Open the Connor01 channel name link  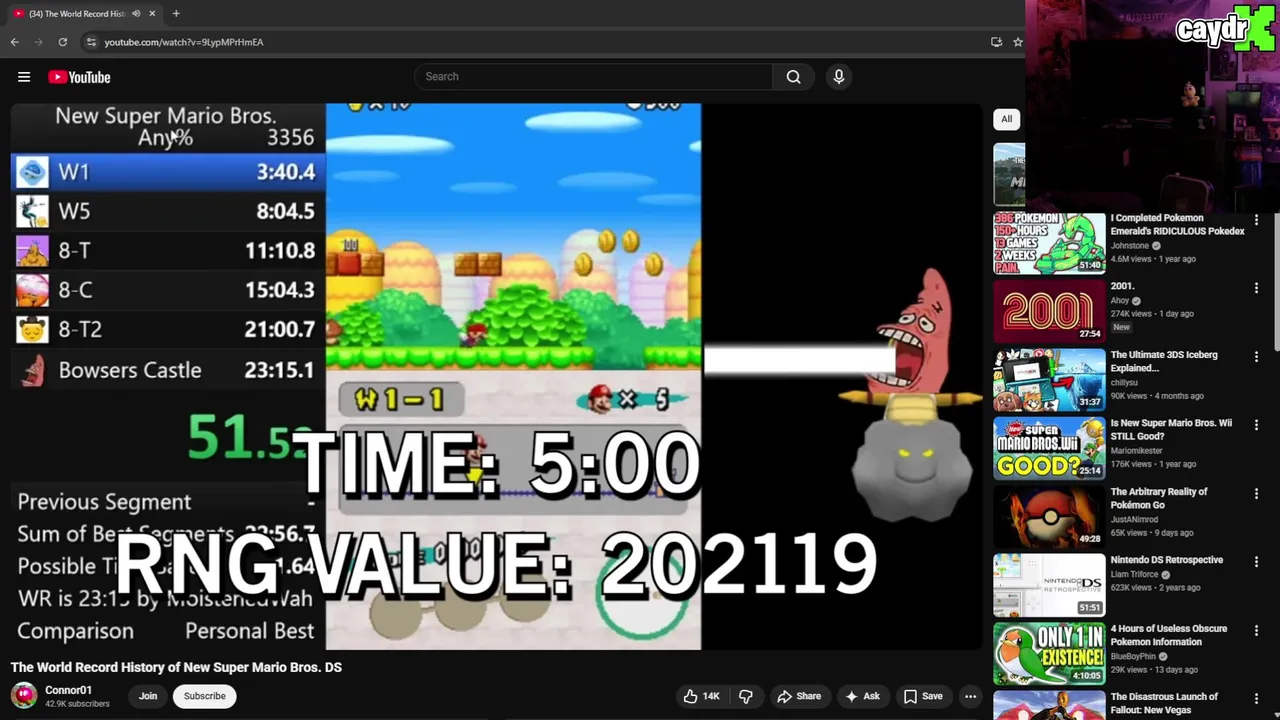(68, 690)
